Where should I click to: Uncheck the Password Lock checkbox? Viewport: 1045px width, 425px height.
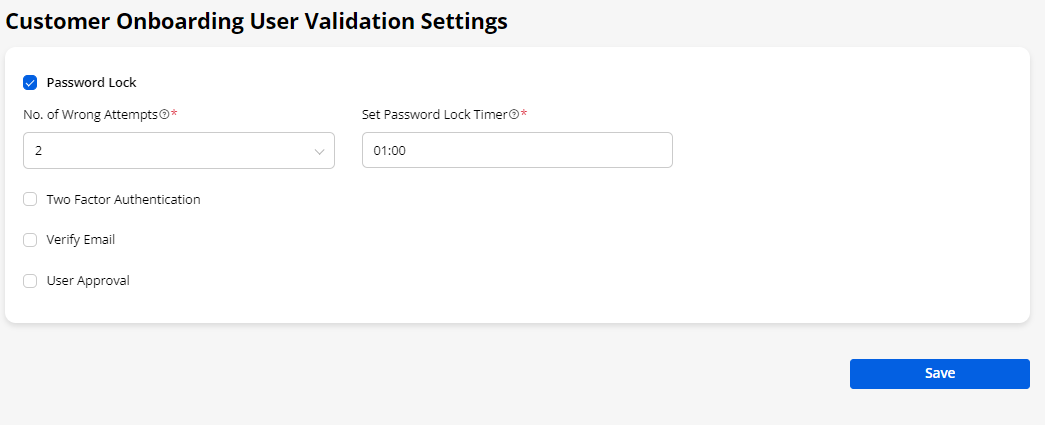click(30, 83)
